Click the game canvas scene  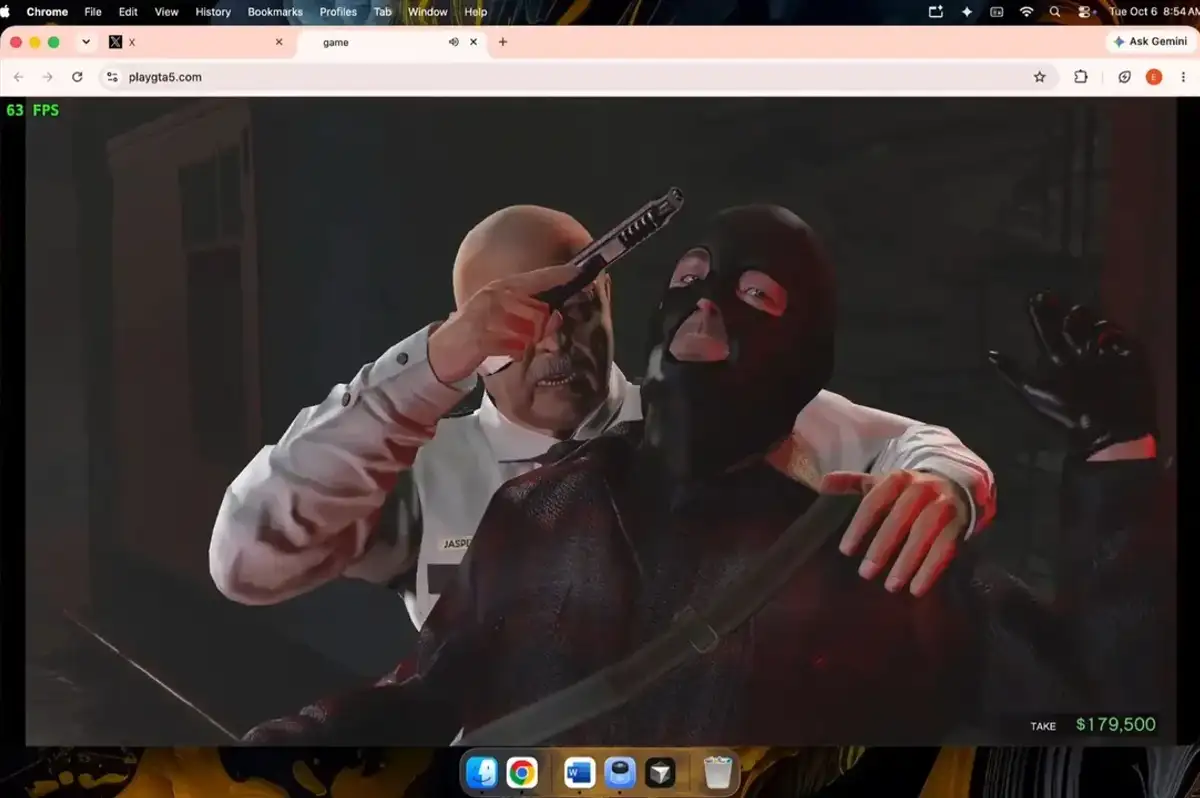click(x=600, y=420)
